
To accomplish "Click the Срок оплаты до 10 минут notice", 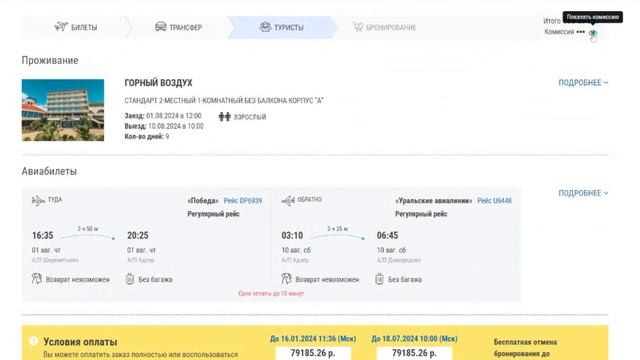I will point(271,293).
